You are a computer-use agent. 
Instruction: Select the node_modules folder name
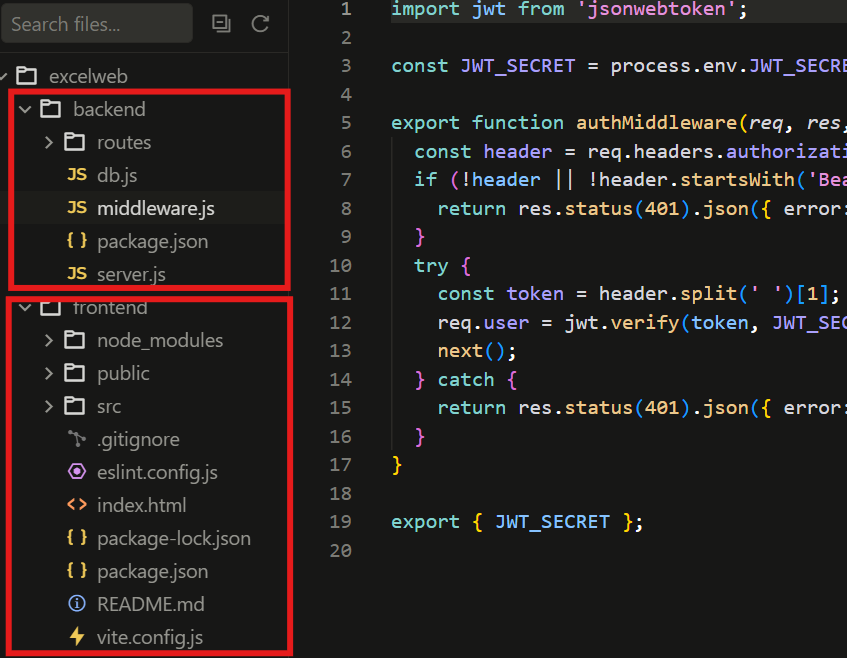coord(160,340)
